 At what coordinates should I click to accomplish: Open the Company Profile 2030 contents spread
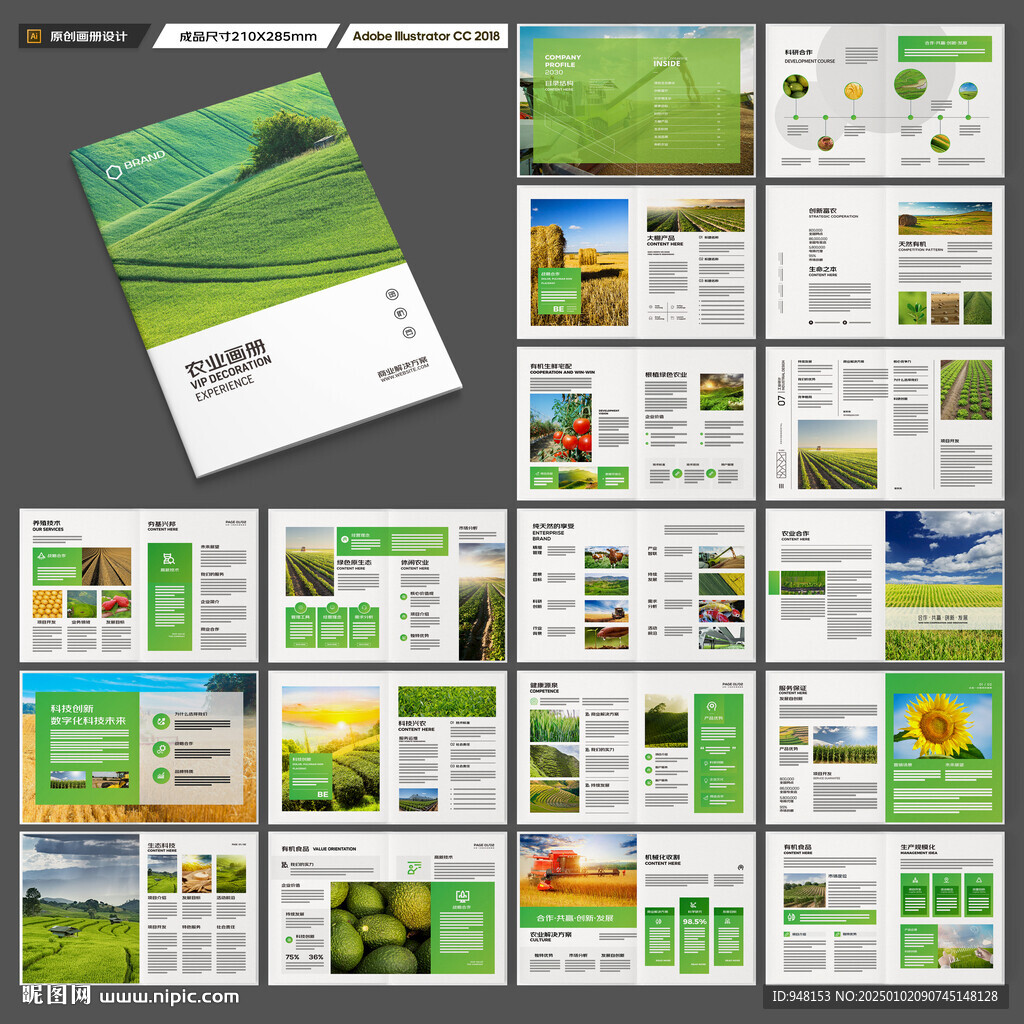(x=636, y=101)
